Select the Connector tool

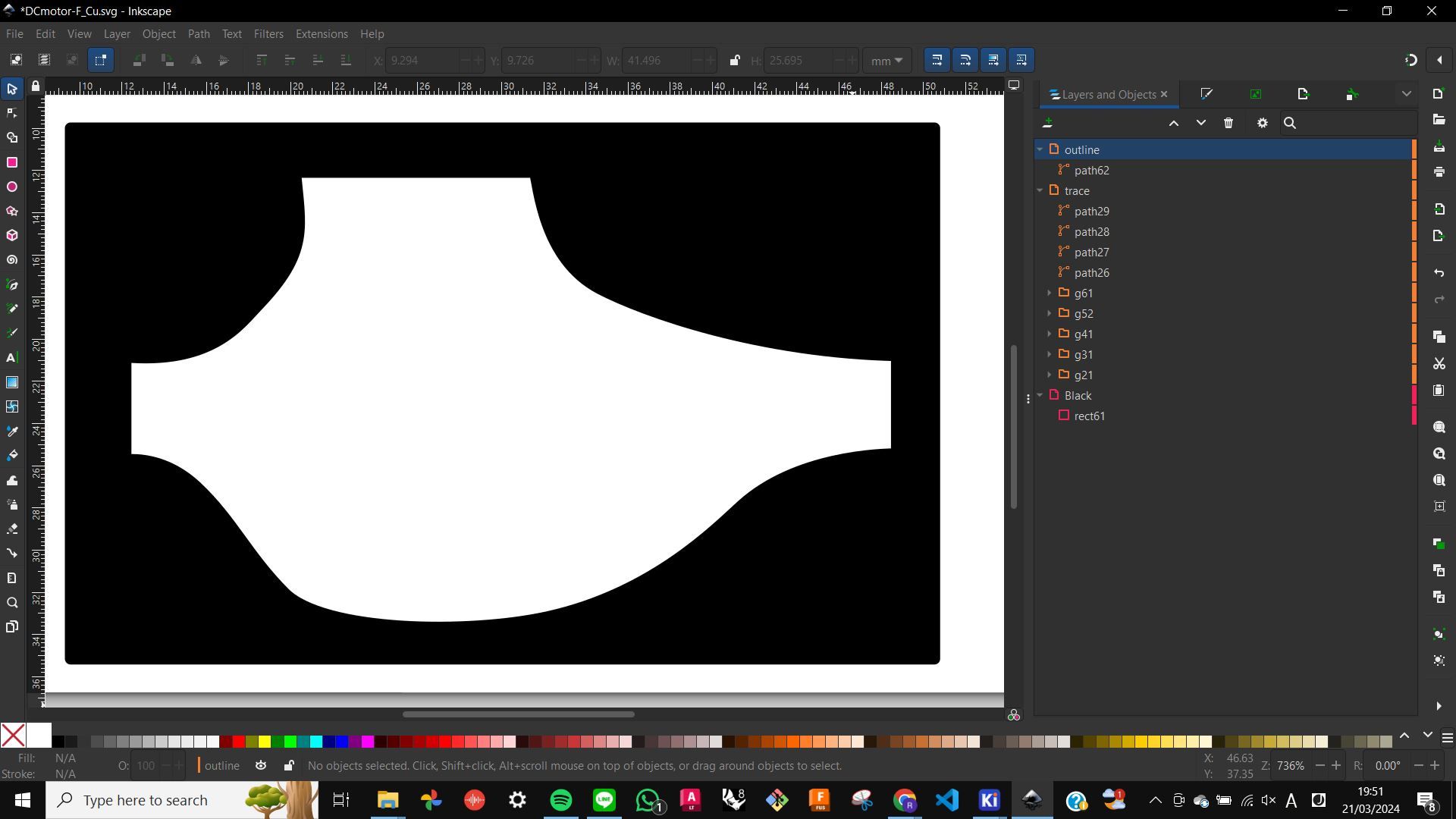pos(12,553)
